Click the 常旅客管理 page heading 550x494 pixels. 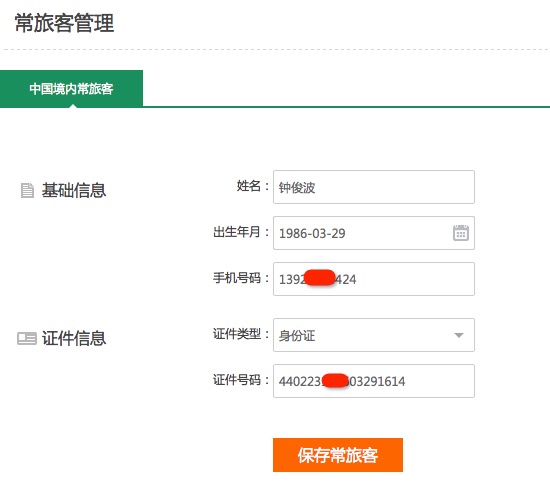tap(65, 23)
